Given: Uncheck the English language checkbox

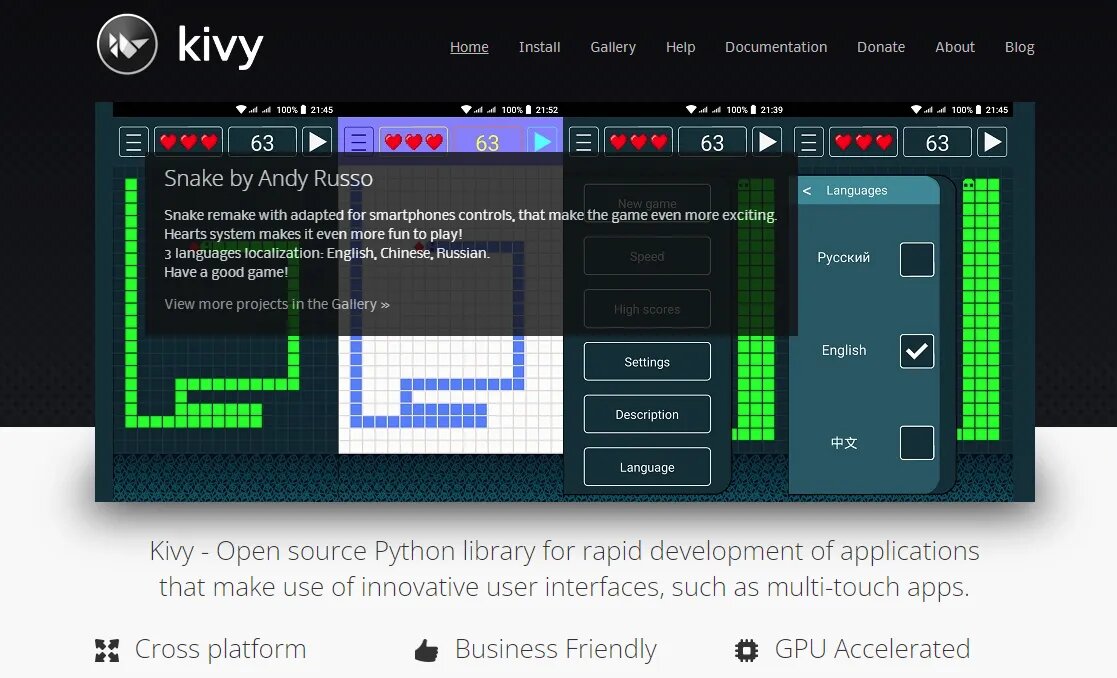Looking at the screenshot, I should coord(917,351).
